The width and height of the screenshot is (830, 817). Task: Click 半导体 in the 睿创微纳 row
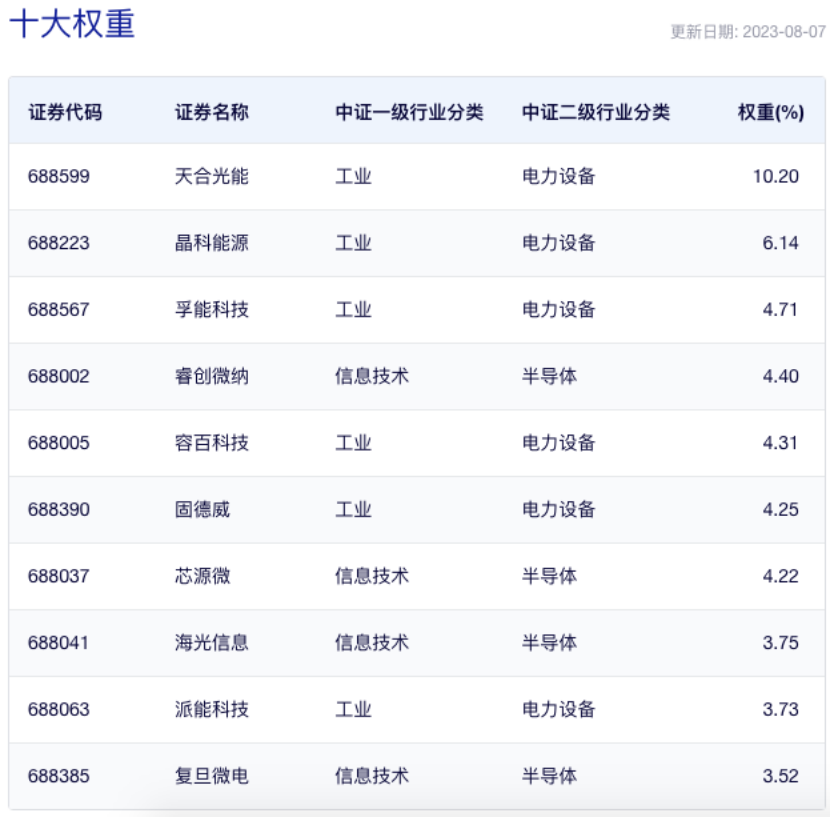pyautogui.click(x=549, y=376)
